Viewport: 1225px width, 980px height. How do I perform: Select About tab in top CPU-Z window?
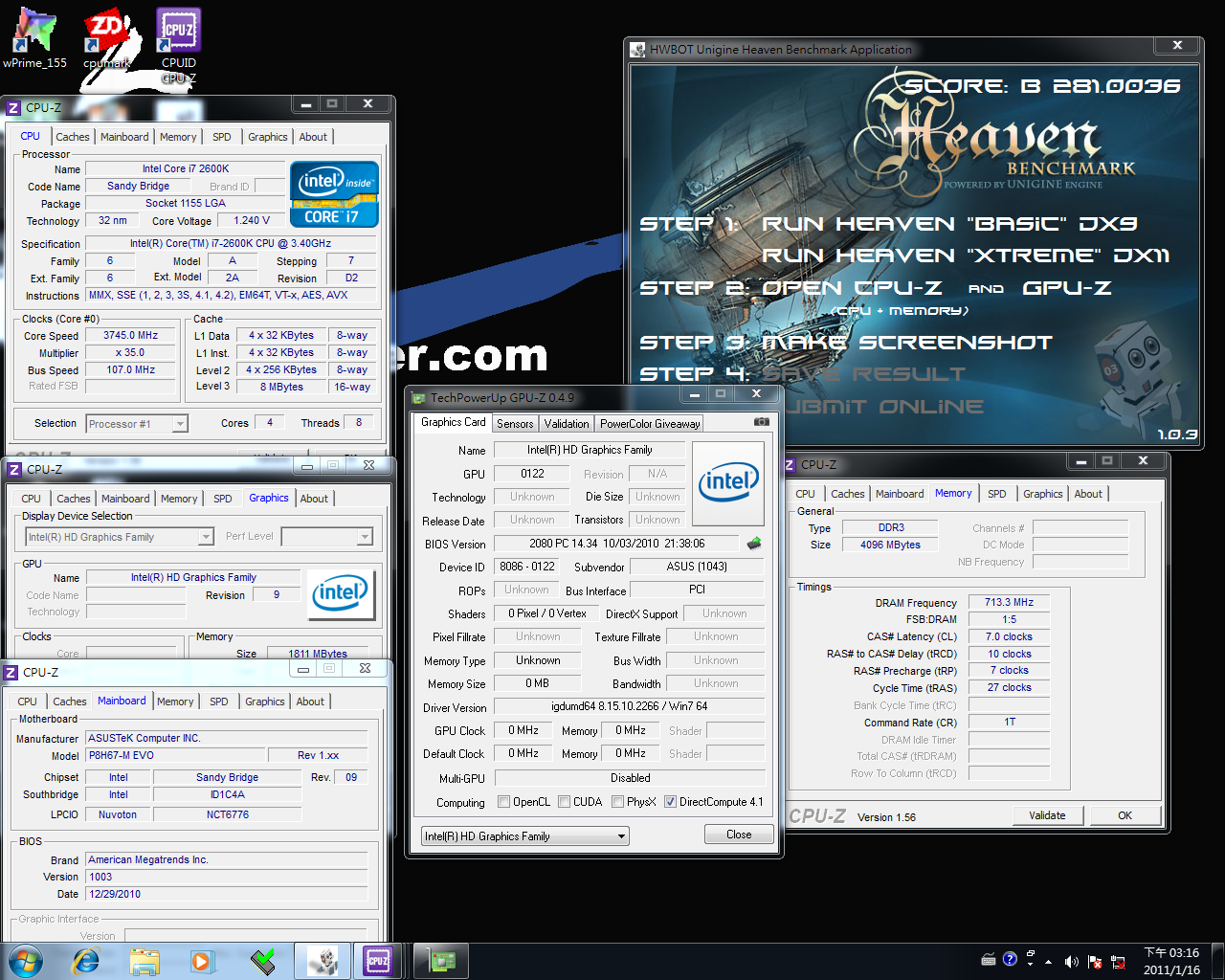(313, 137)
